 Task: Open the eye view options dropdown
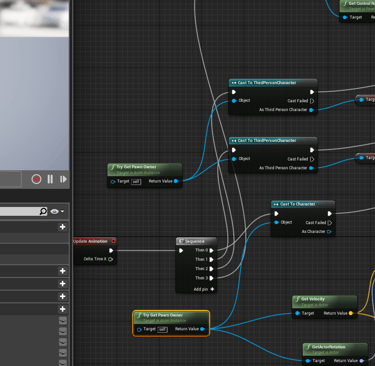pyautogui.click(x=57, y=211)
